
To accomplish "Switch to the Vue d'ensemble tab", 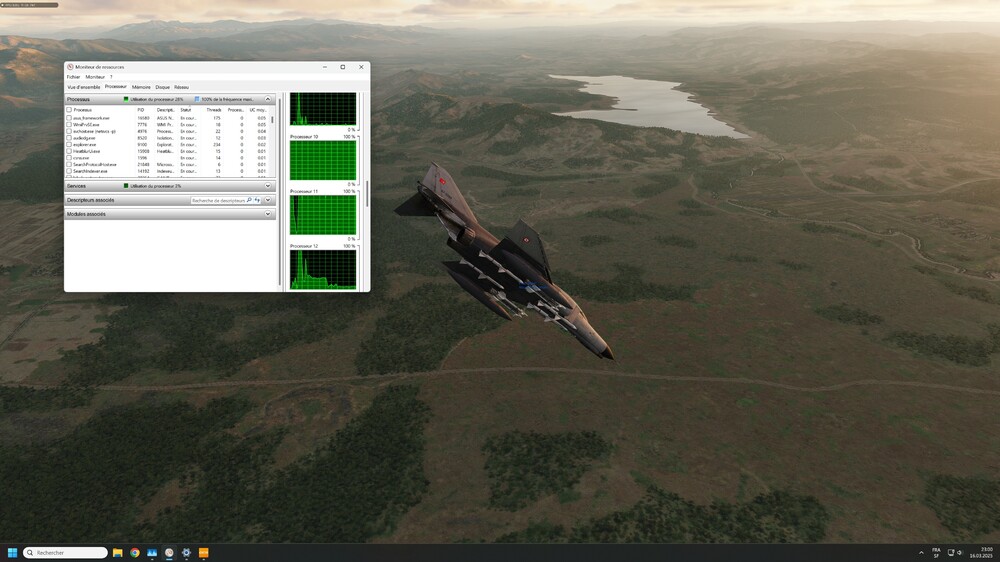I will click(84, 87).
